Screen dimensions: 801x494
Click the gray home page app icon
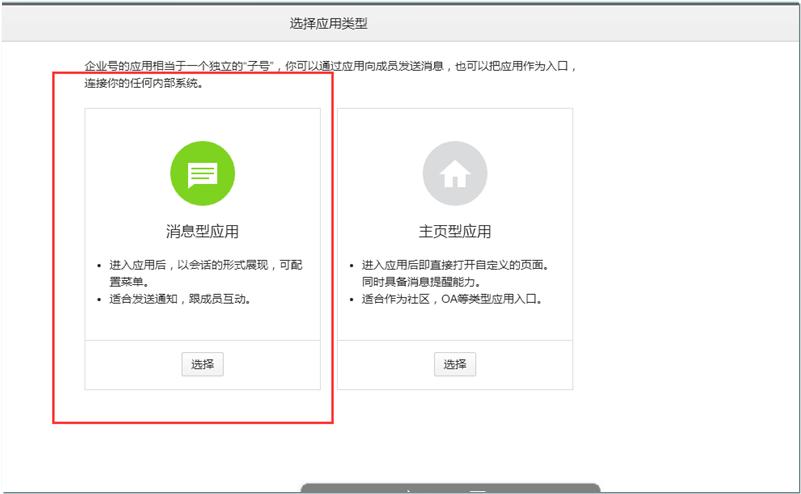point(454,173)
